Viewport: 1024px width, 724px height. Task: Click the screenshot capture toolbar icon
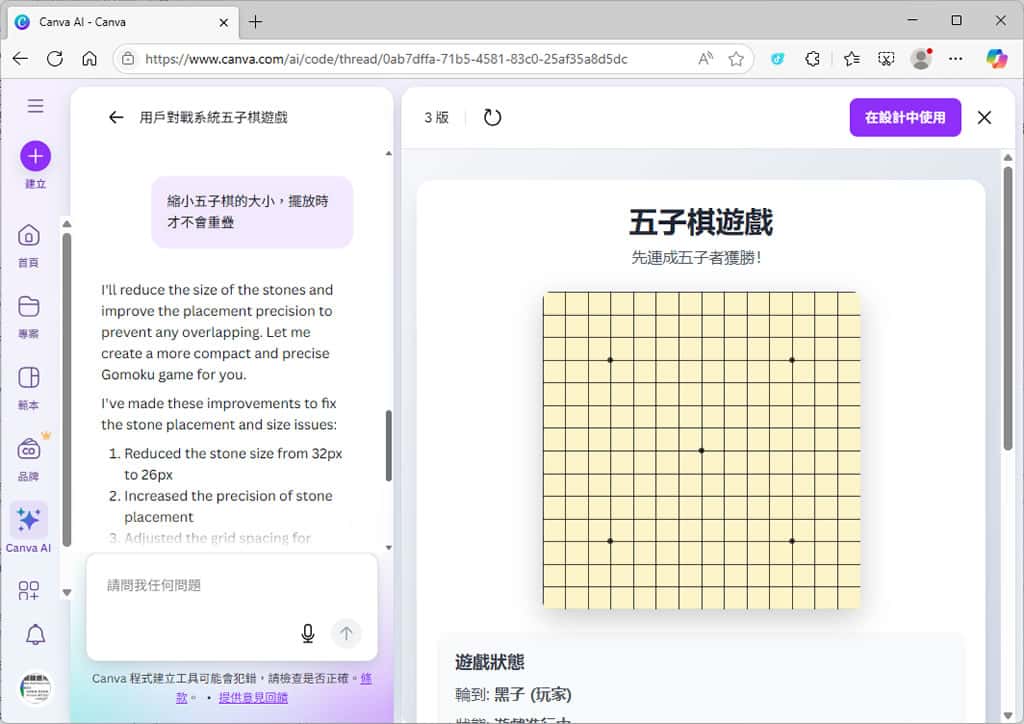tap(886, 59)
